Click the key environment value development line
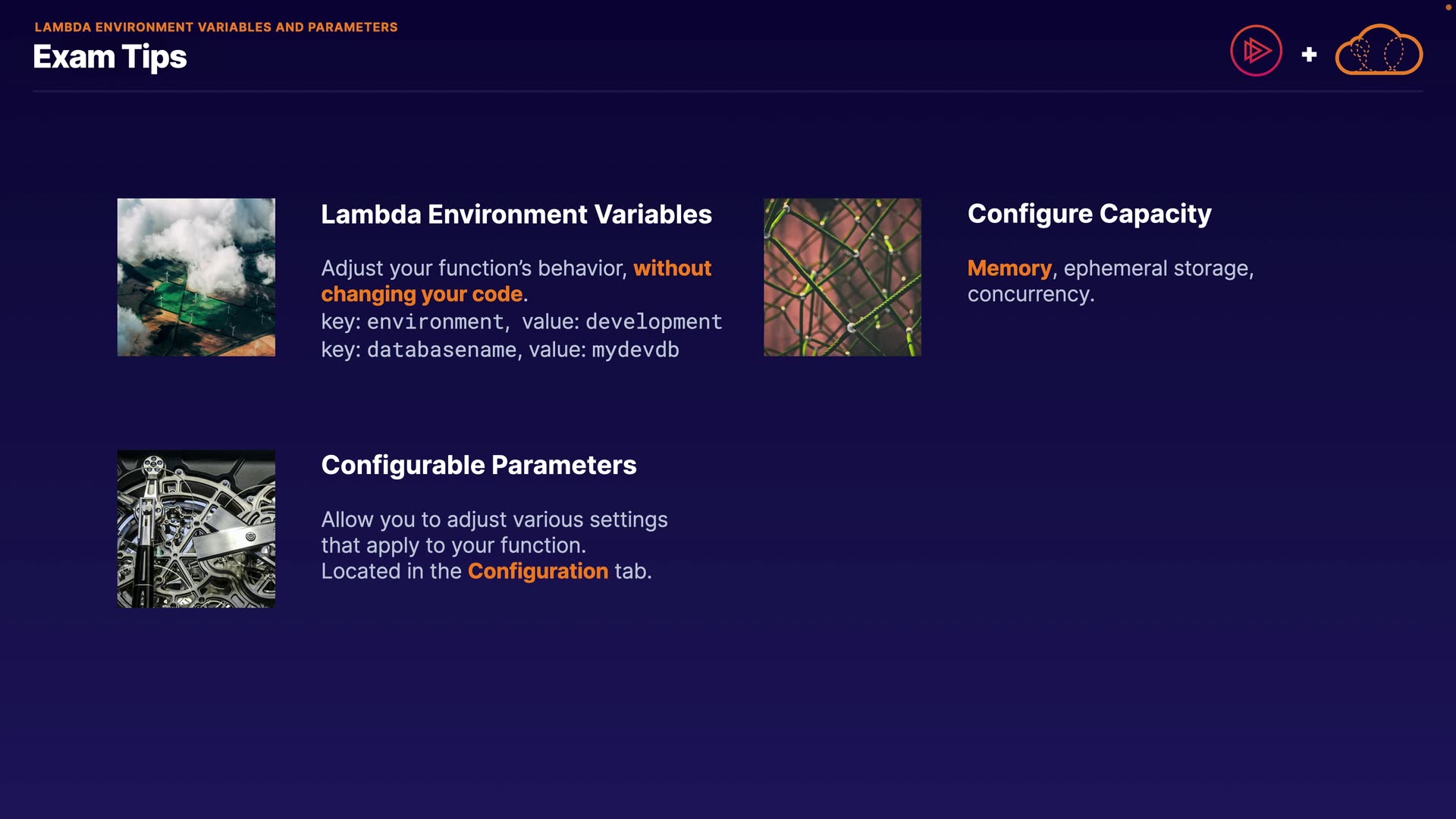 coord(521,322)
